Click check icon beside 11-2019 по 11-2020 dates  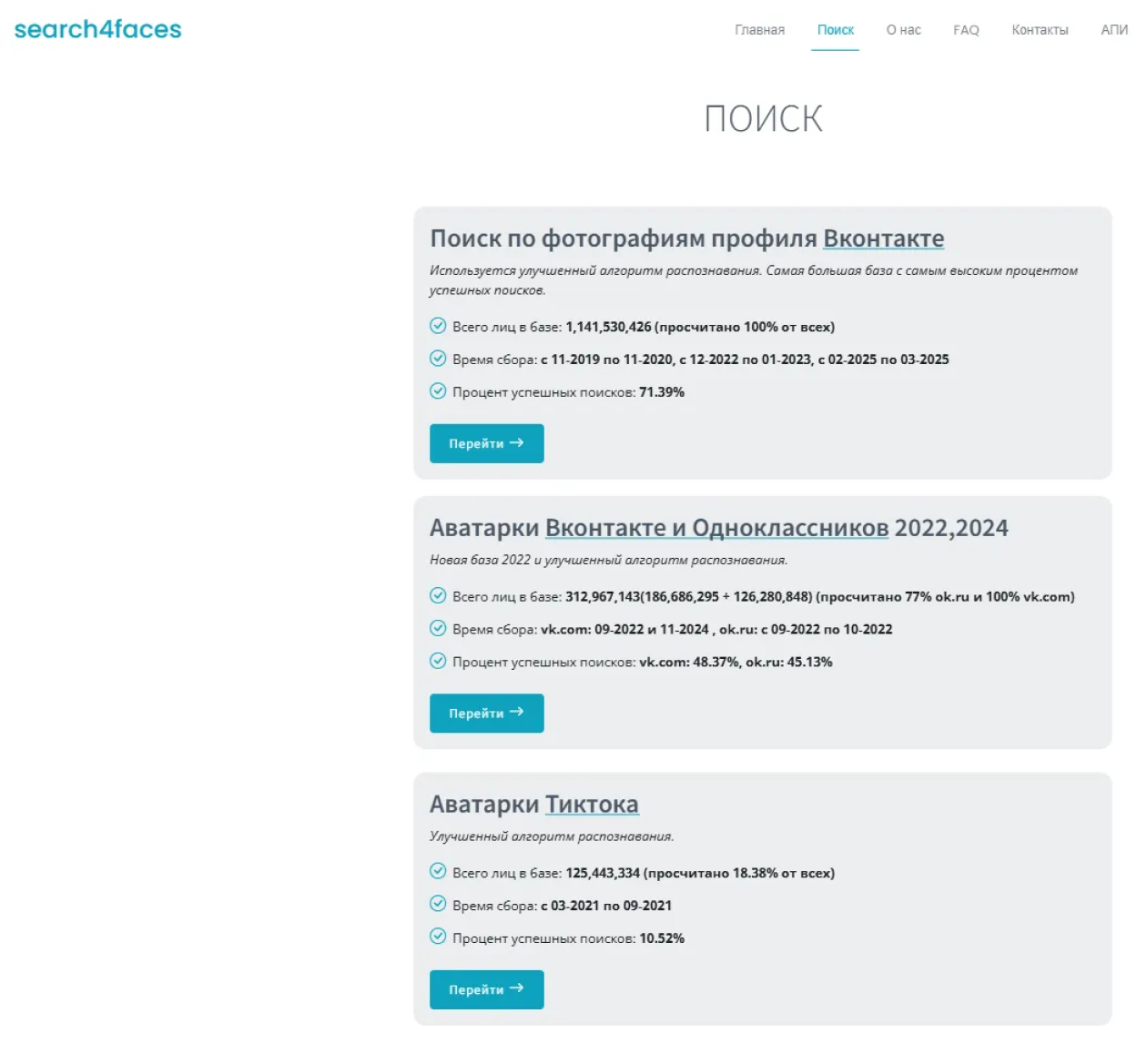(438, 359)
